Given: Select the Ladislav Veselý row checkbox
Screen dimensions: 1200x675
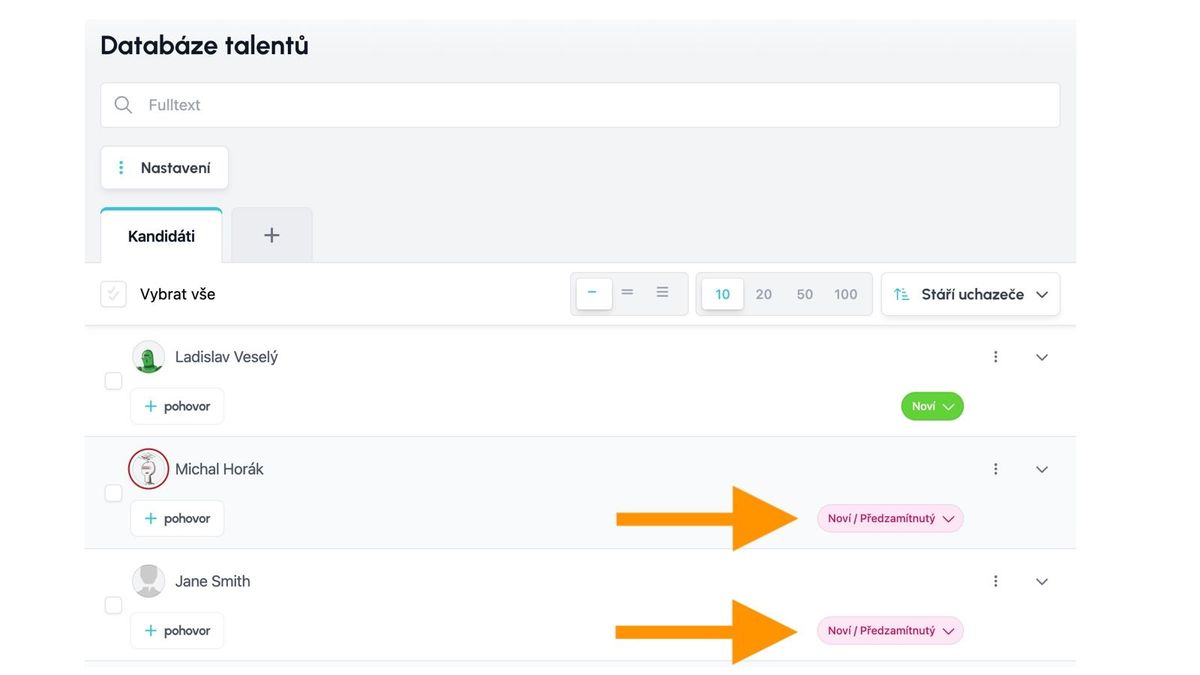Looking at the screenshot, I should point(113,381).
